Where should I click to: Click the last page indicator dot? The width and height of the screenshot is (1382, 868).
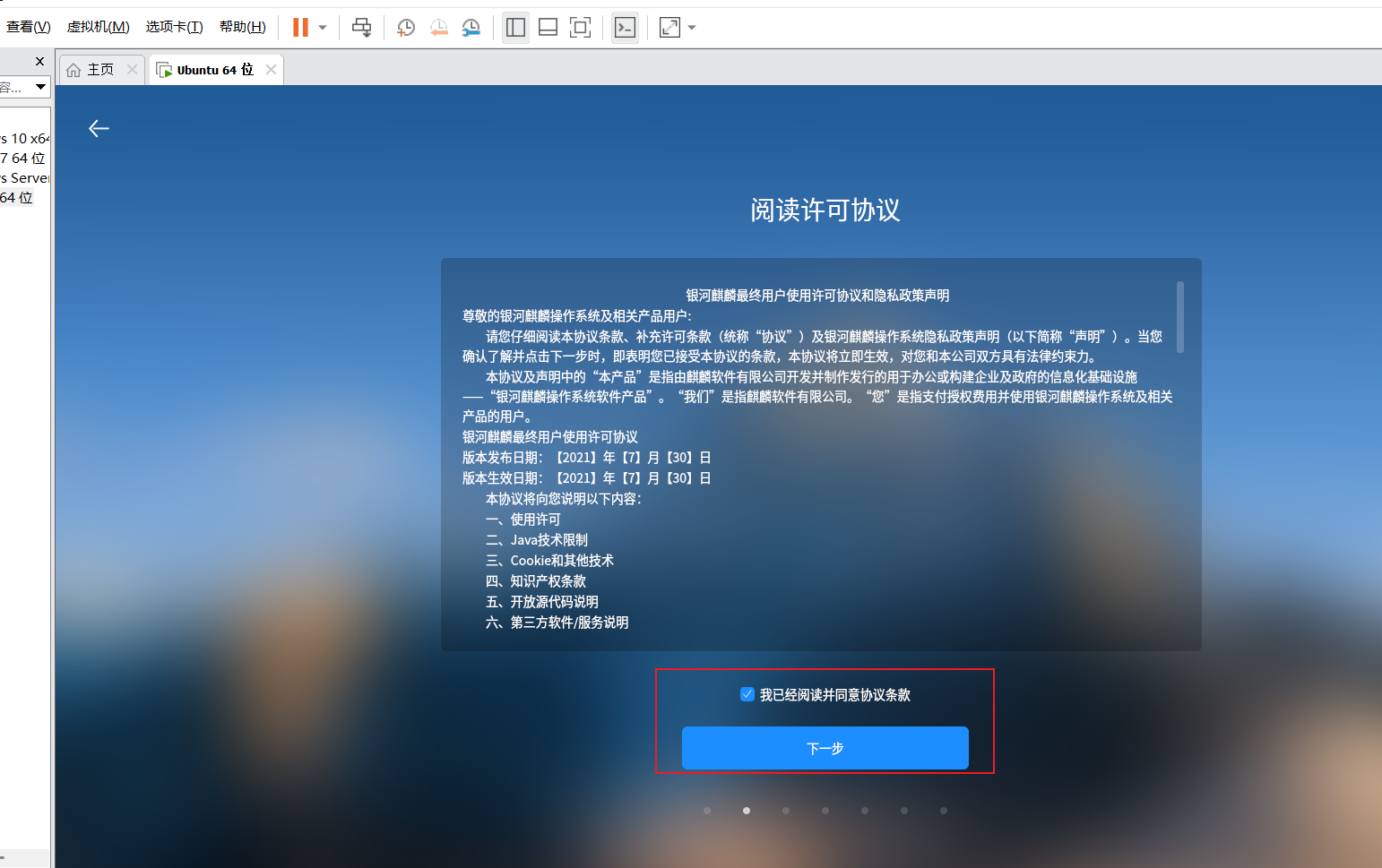pyautogui.click(x=944, y=811)
